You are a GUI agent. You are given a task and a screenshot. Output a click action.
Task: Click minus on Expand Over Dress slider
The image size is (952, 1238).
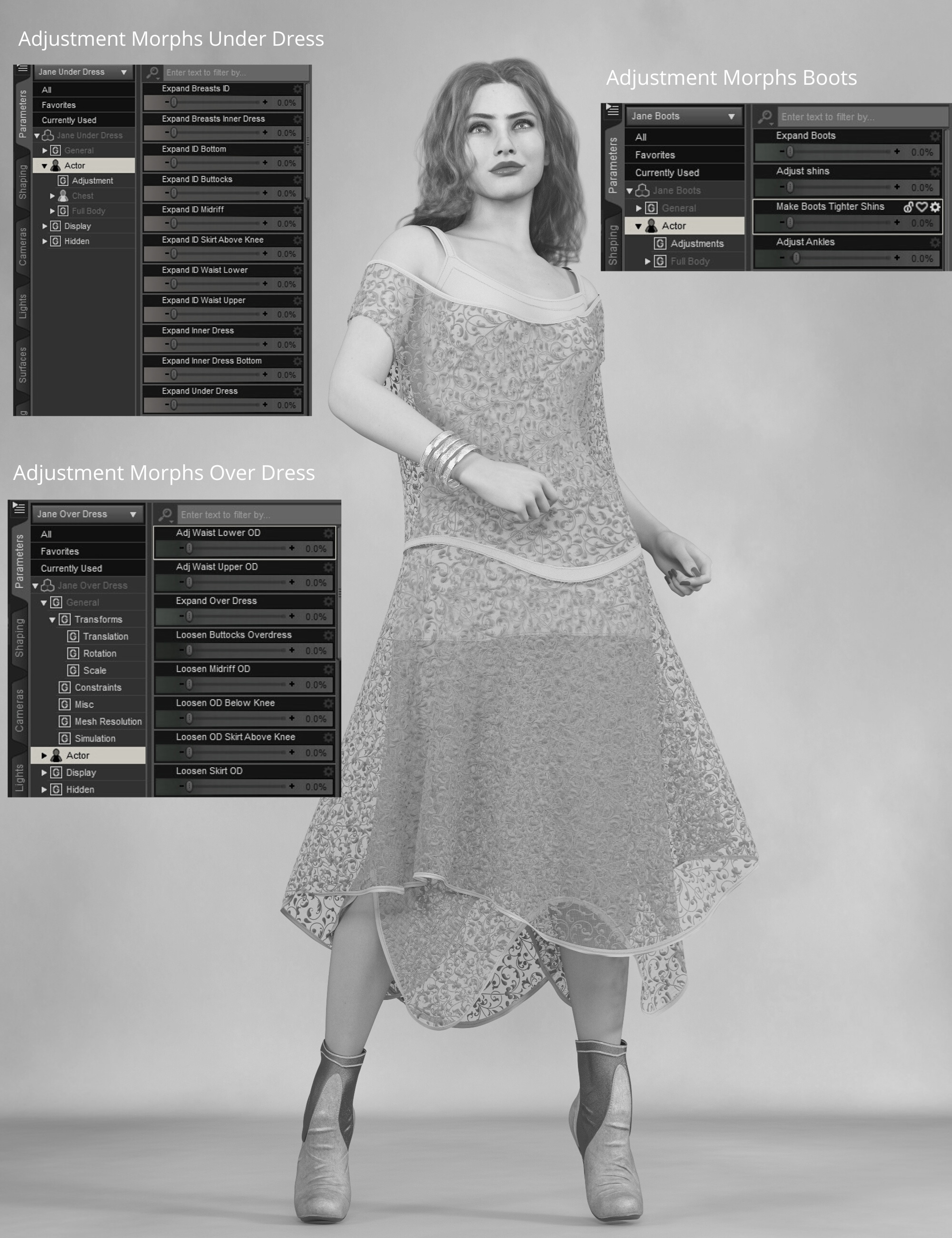(181, 616)
